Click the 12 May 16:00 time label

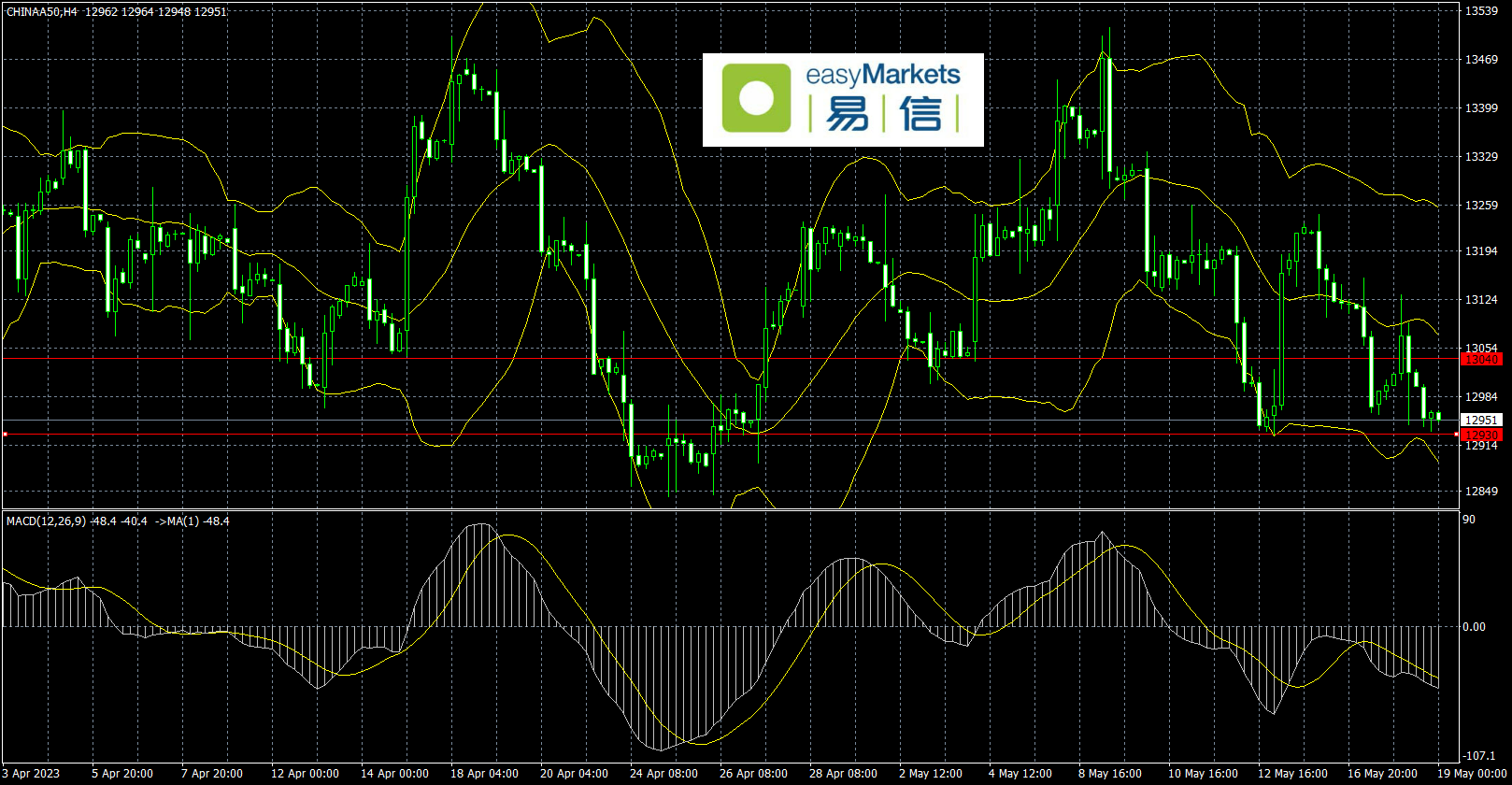click(1292, 774)
